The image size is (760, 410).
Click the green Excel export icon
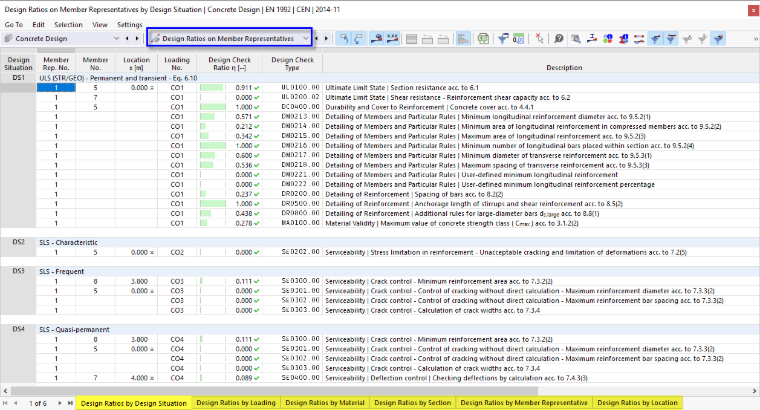coord(483,39)
